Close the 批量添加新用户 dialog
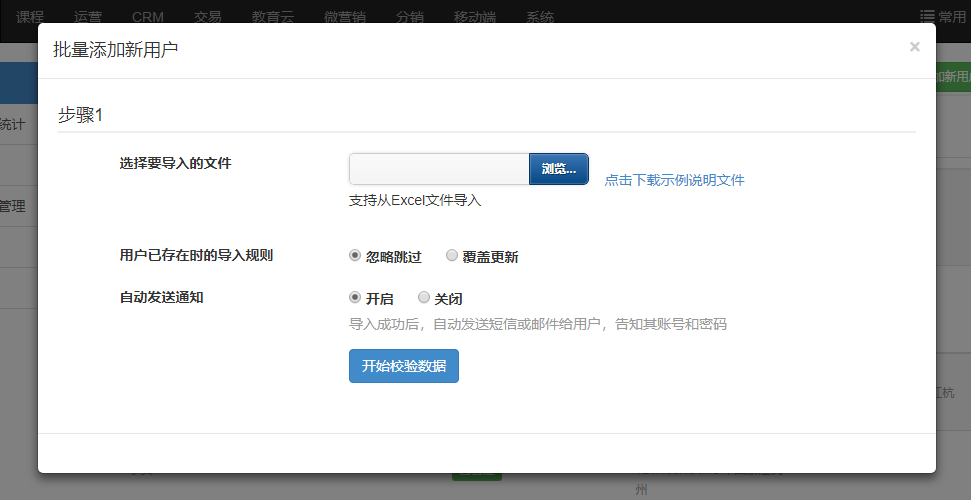 pos(914,47)
